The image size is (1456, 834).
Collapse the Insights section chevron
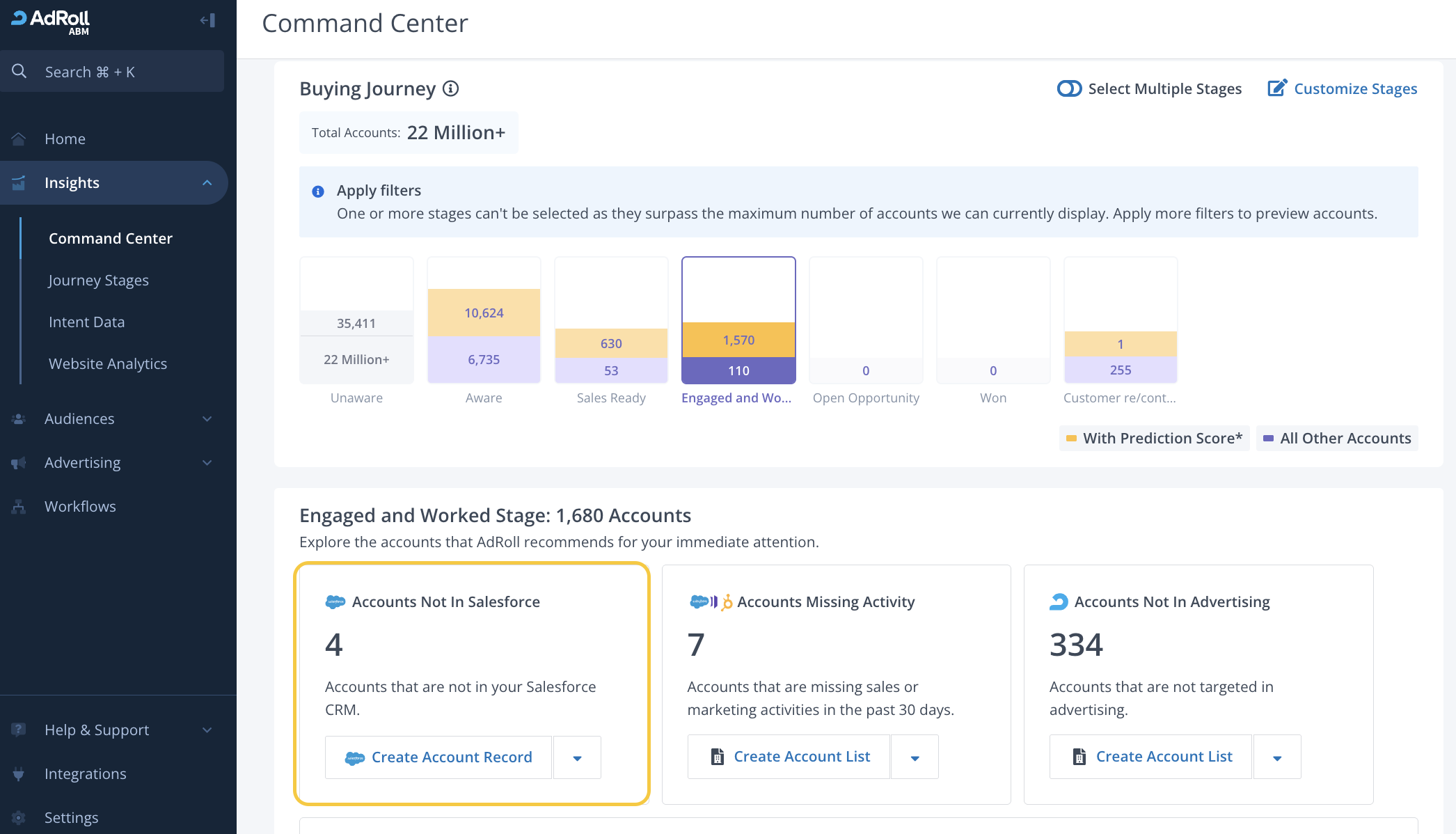(207, 183)
